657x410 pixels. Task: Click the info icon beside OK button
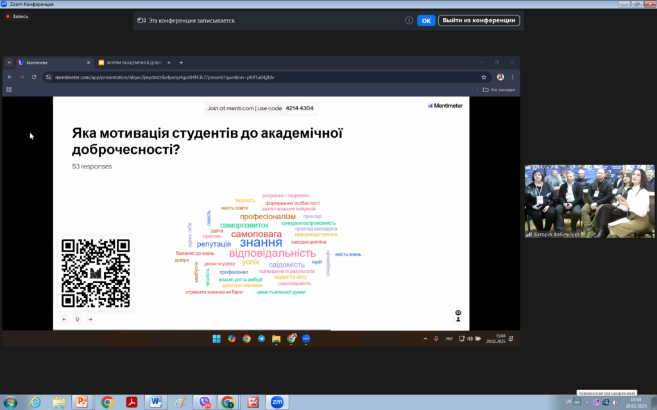pyautogui.click(x=409, y=20)
